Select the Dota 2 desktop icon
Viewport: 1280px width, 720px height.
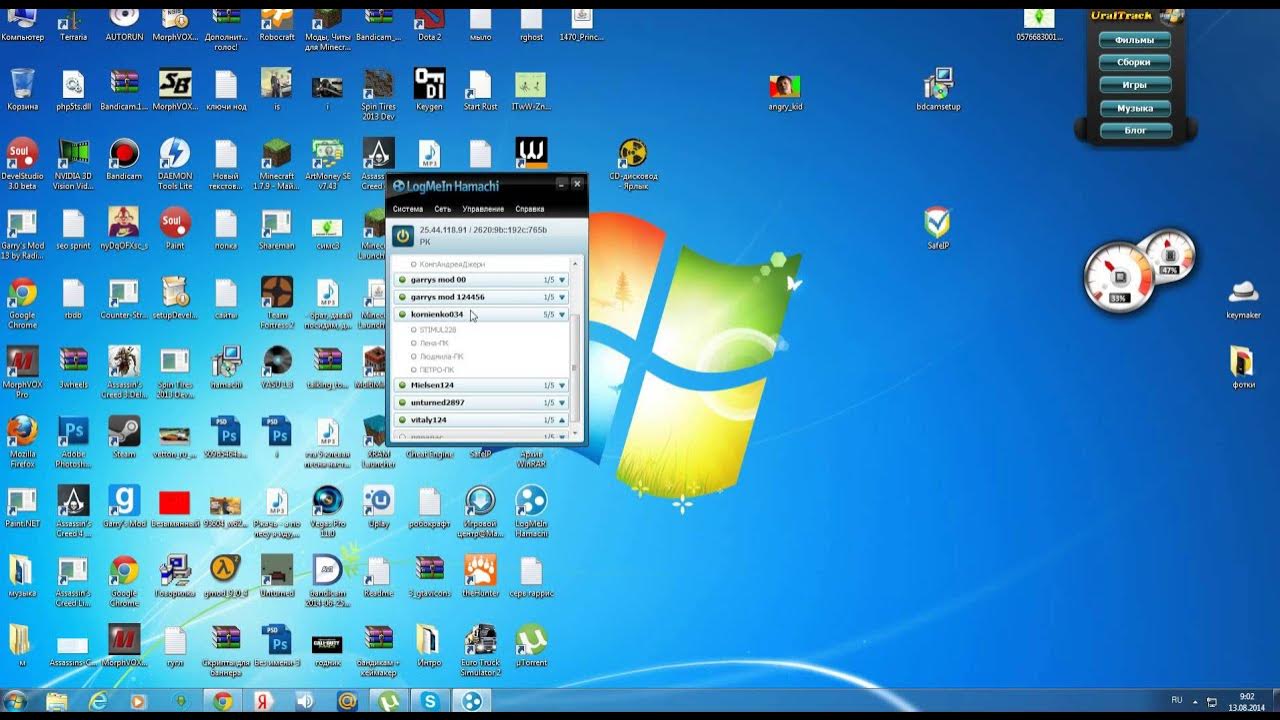click(429, 24)
